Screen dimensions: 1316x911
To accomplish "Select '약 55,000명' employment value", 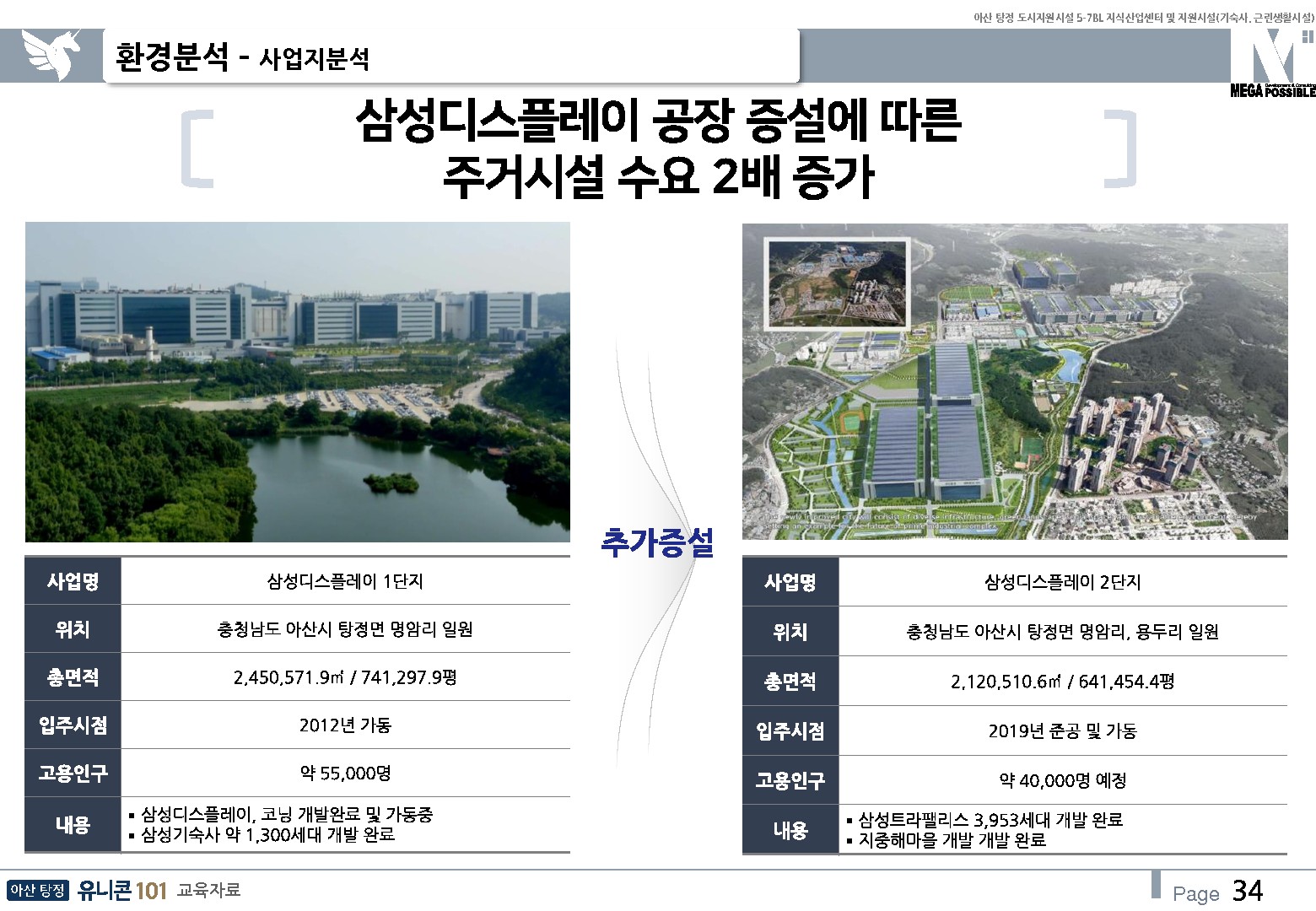I will pos(345,774).
